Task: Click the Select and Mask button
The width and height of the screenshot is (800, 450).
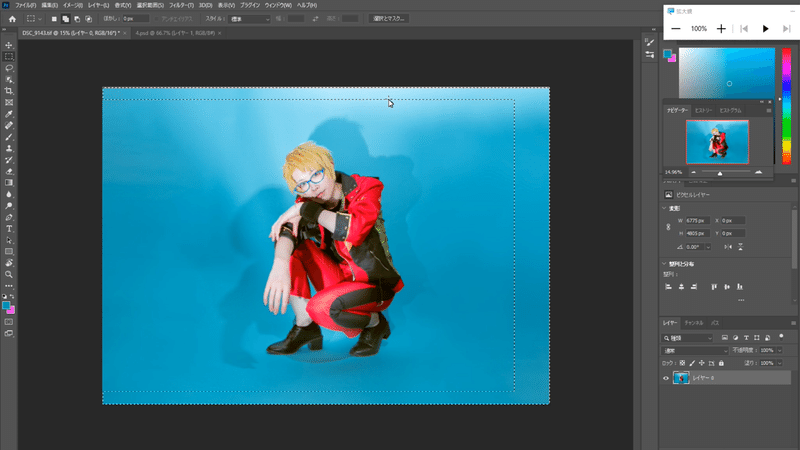Action: 388,18
